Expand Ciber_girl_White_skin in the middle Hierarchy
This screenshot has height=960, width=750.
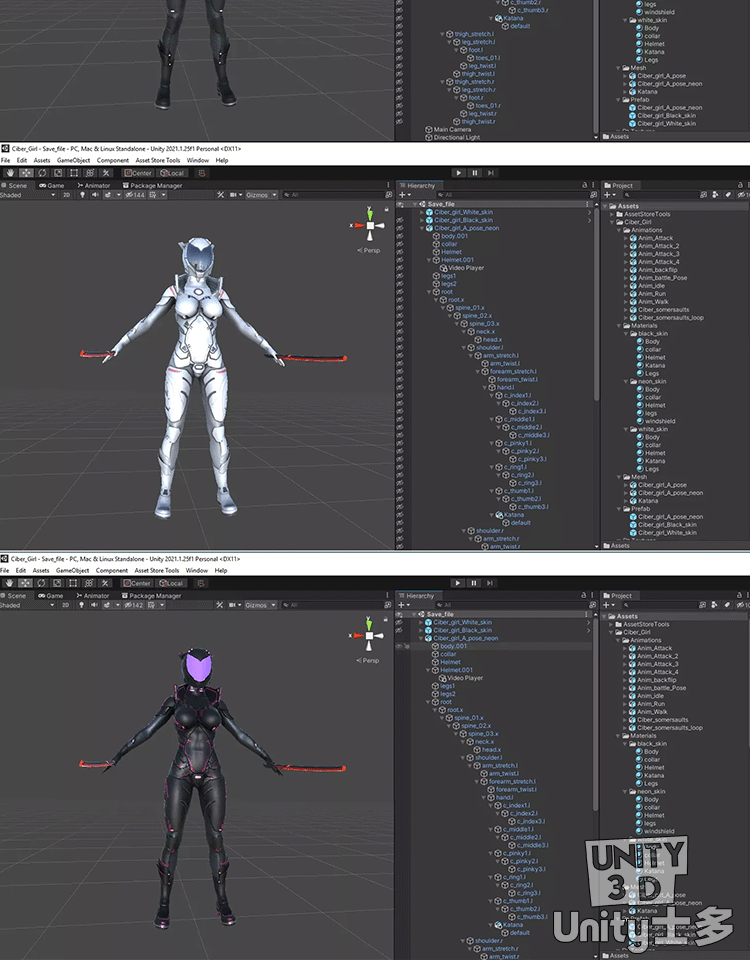click(x=422, y=212)
